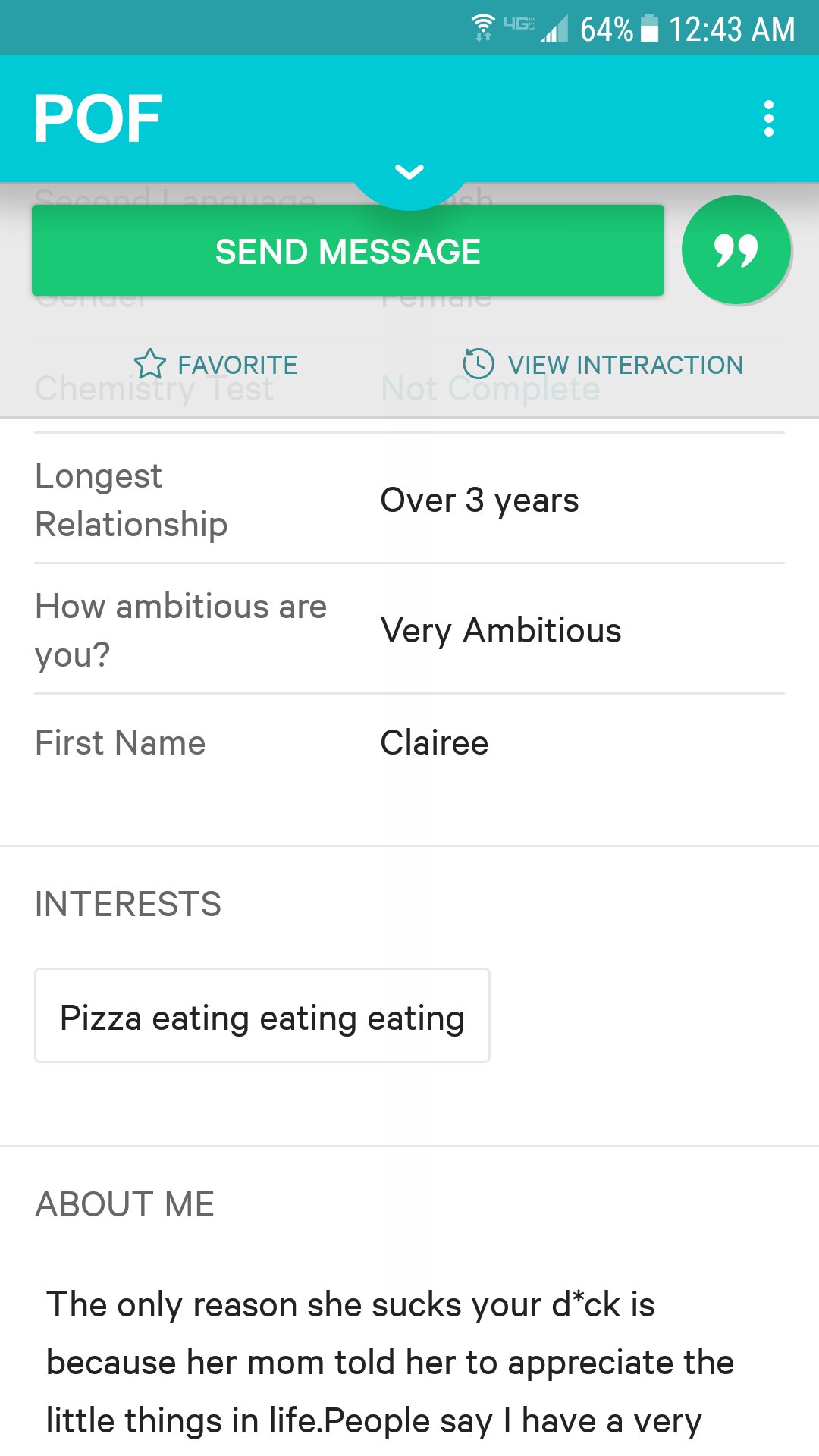Tap the signal strength icon
Screen dimensions: 819x1456
tap(554, 30)
